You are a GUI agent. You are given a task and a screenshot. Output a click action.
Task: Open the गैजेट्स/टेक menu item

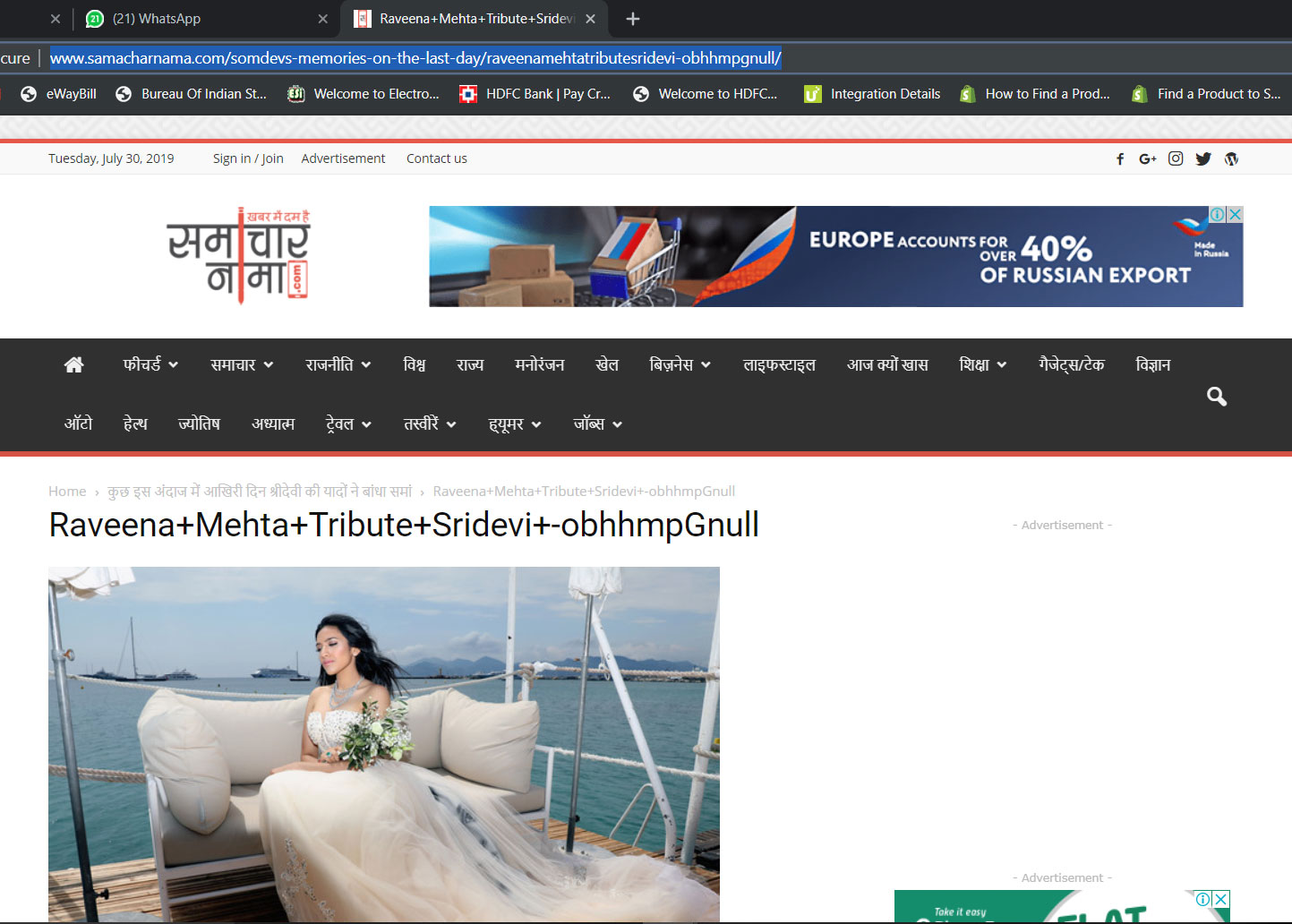(1072, 364)
